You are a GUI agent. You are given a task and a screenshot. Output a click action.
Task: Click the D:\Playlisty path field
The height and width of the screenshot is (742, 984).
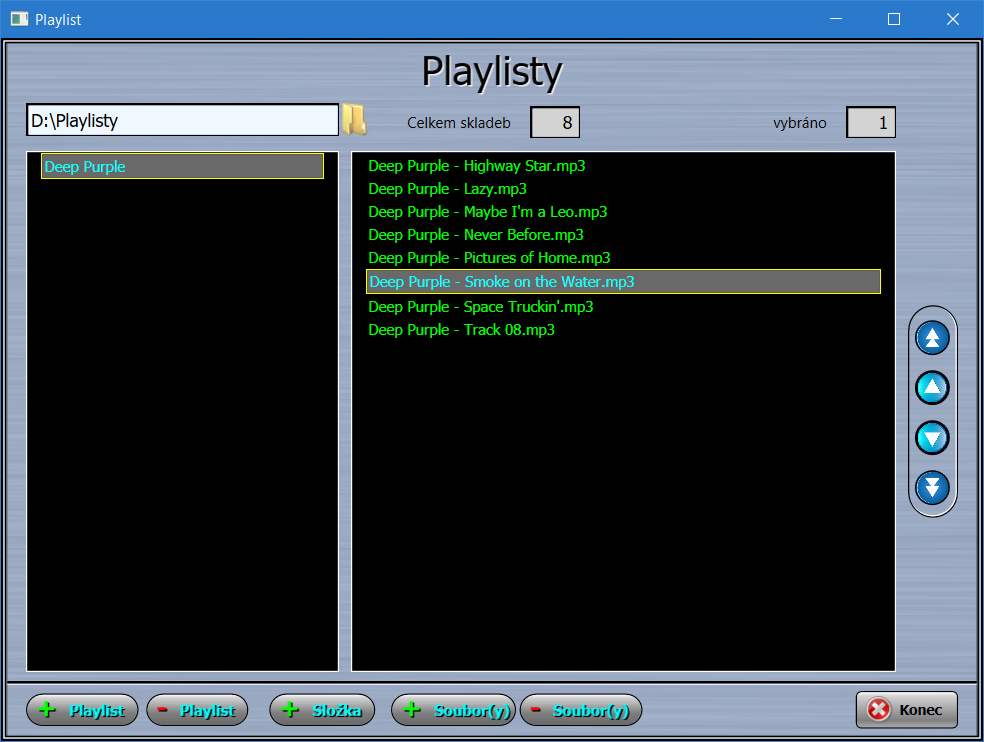click(x=182, y=119)
